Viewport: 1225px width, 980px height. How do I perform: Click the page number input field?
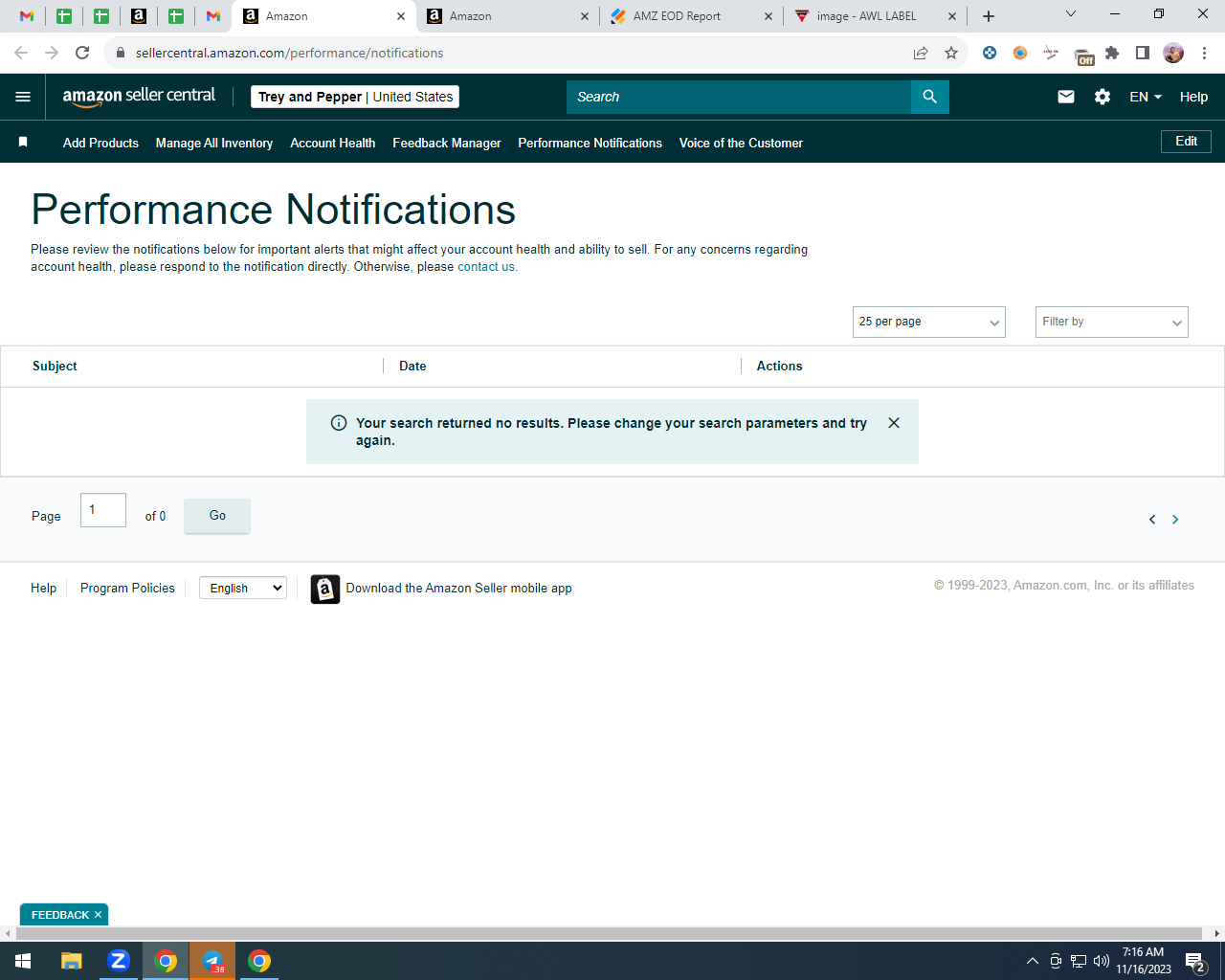coord(103,510)
